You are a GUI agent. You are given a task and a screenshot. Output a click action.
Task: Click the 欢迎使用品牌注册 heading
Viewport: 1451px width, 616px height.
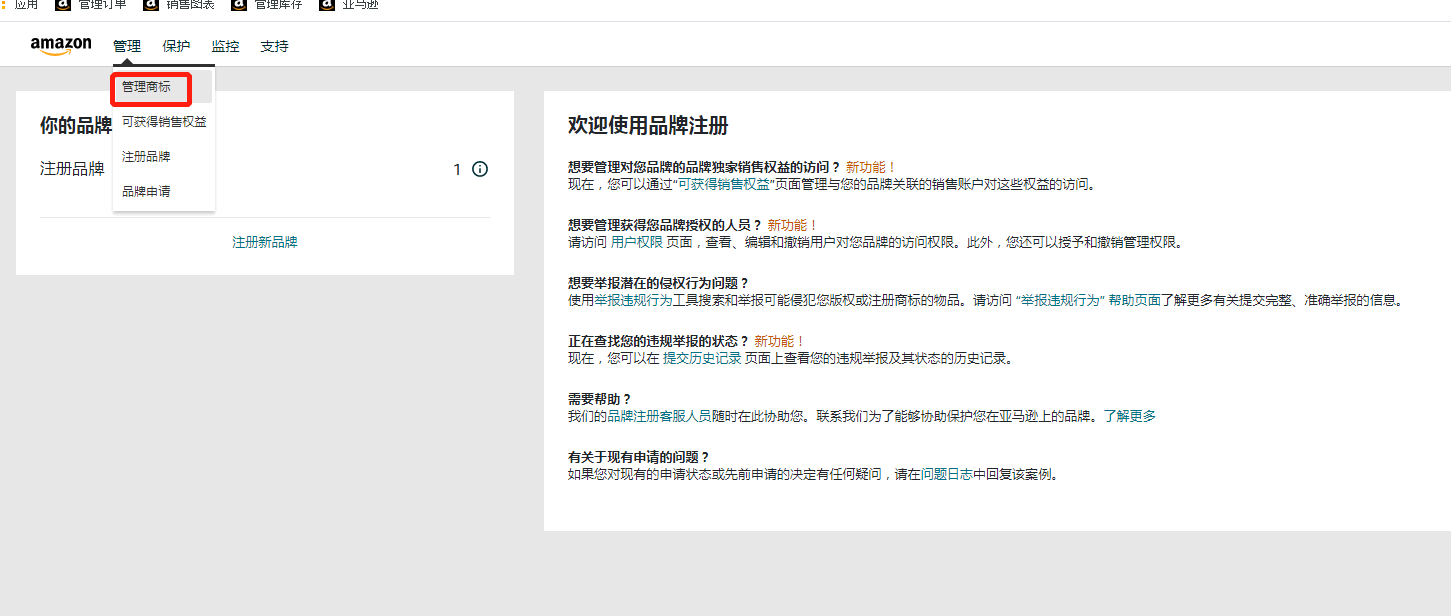[x=648, y=125]
